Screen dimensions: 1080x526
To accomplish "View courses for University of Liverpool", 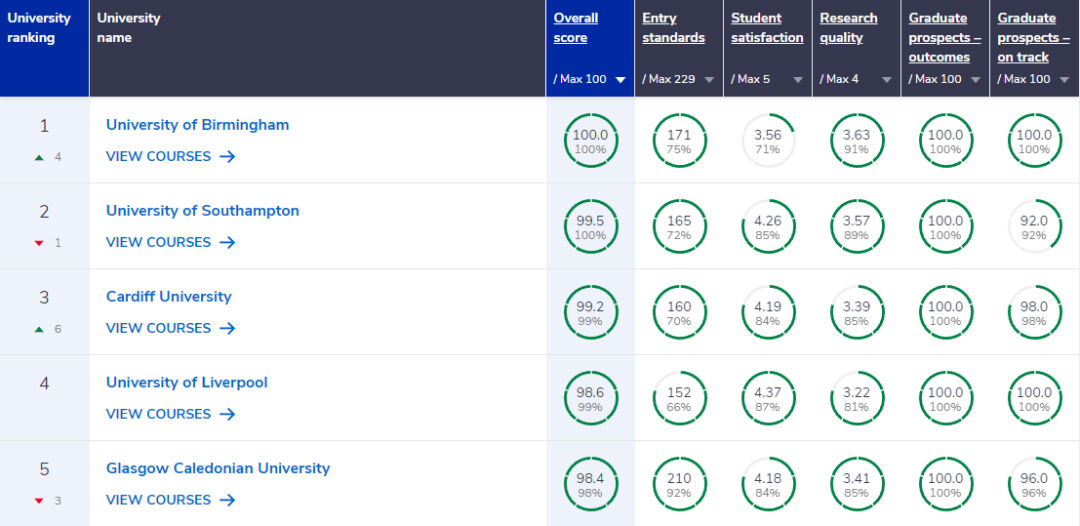I will click(171, 414).
